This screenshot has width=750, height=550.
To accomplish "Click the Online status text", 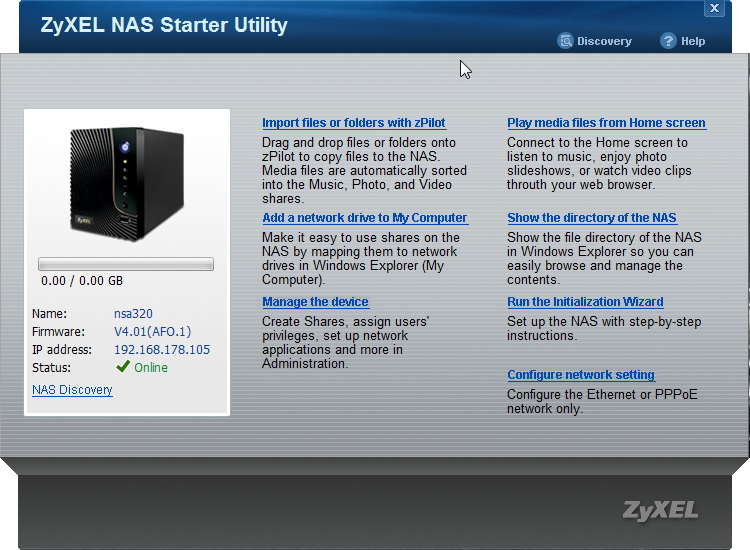I will (151, 367).
